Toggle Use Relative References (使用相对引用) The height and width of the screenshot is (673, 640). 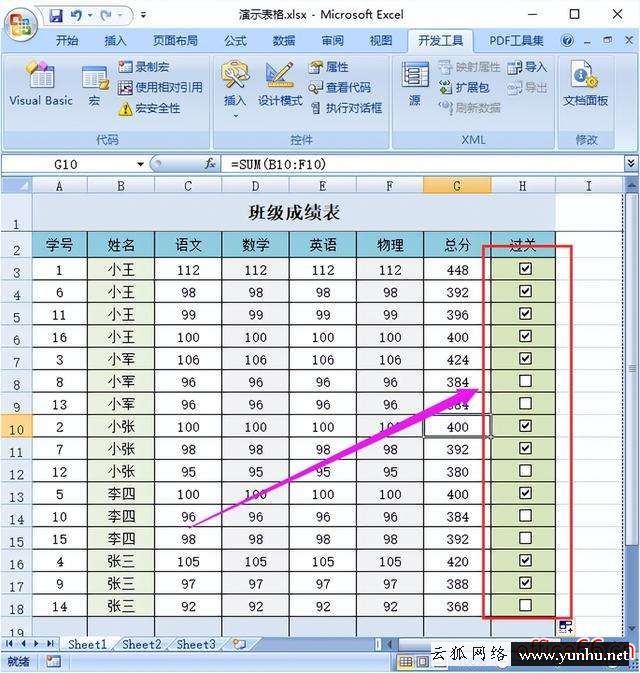coord(160,88)
